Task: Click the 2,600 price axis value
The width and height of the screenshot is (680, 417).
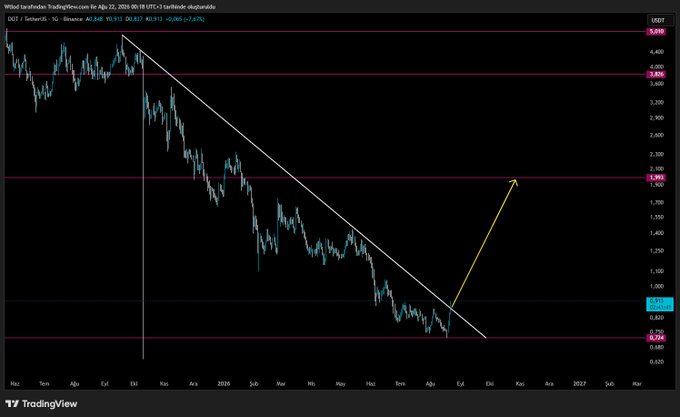Action: pyautogui.click(x=657, y=135)
